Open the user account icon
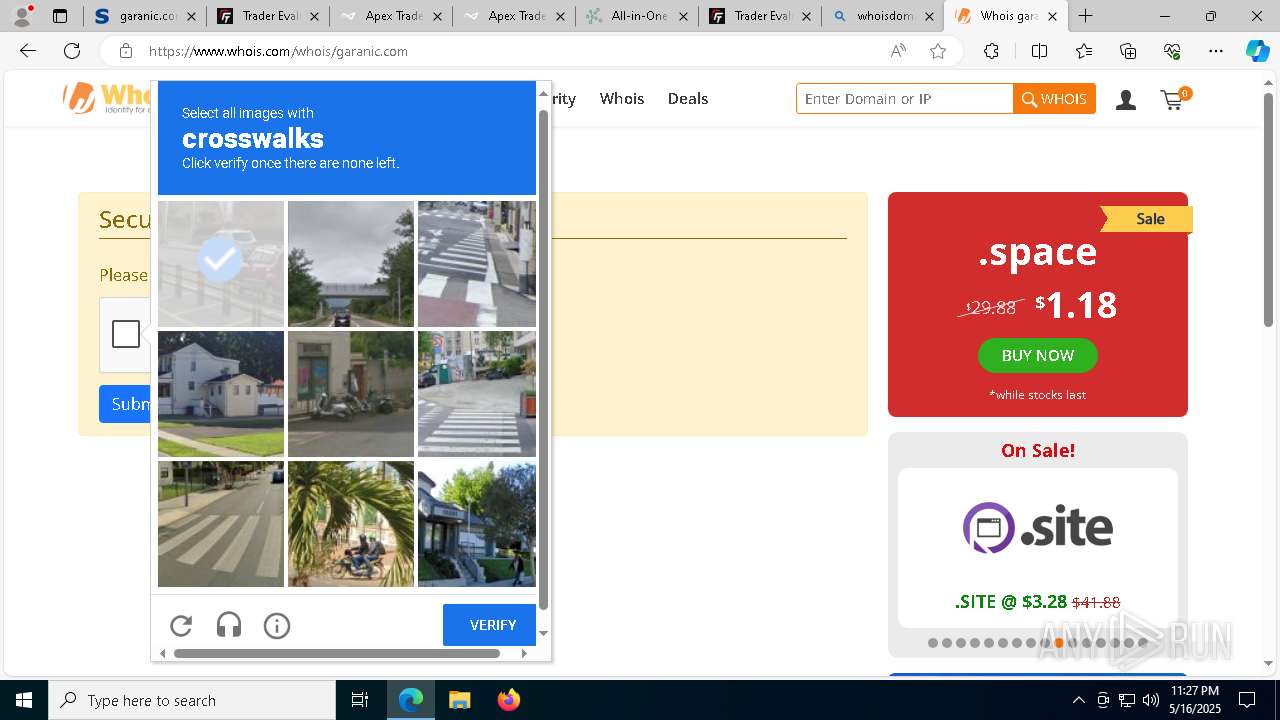 (1126, 100)
